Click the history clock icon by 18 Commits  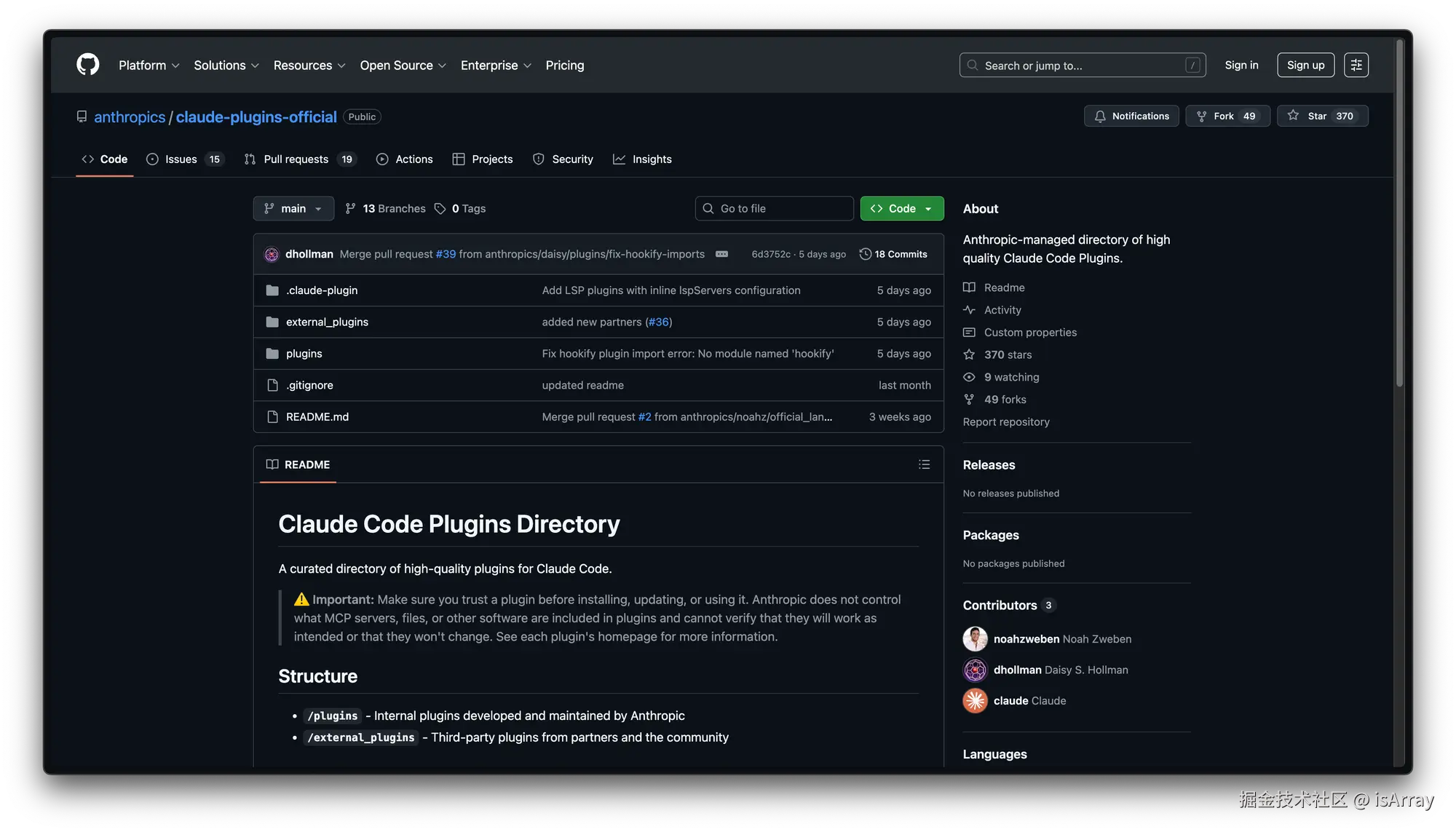pos(866,254)
